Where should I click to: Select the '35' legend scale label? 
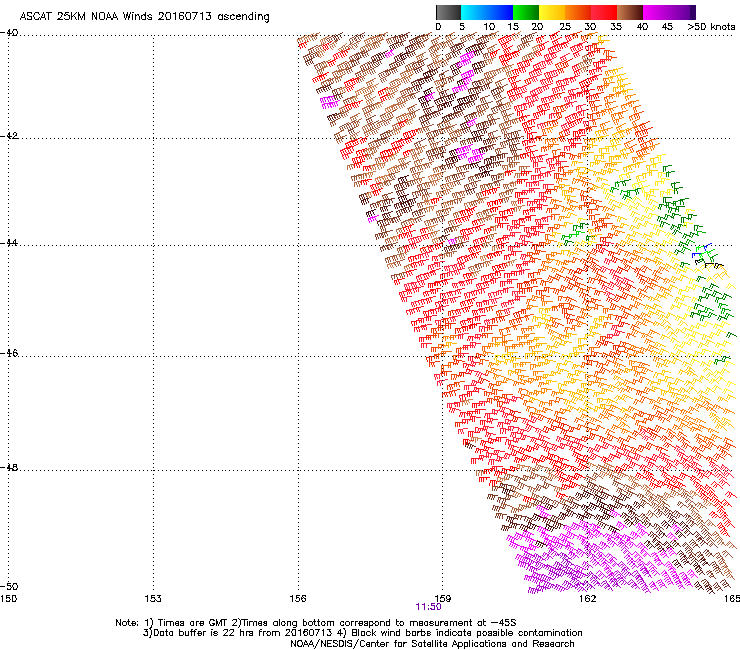point(616,27)
